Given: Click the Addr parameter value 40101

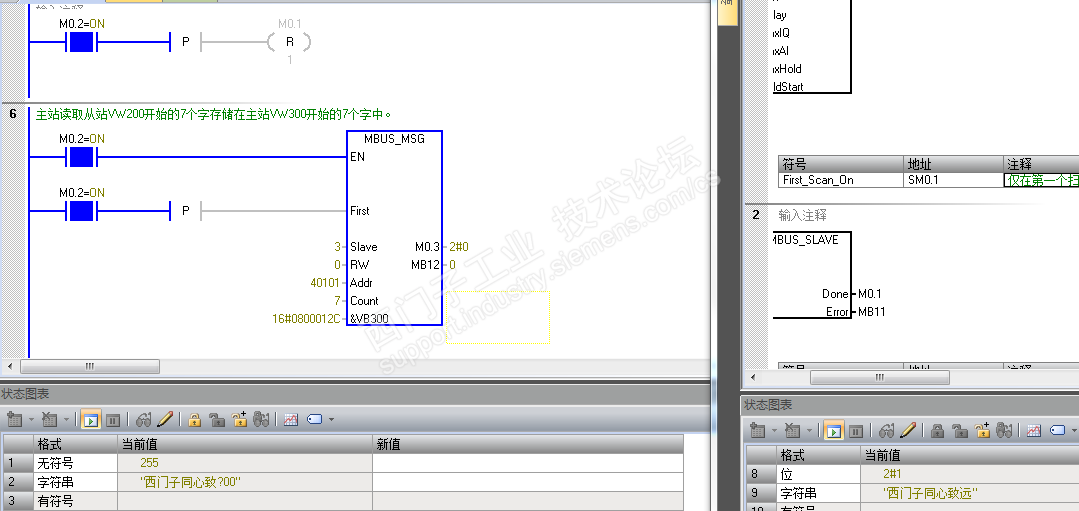Looking at the screenshot, I should (325, 283).
